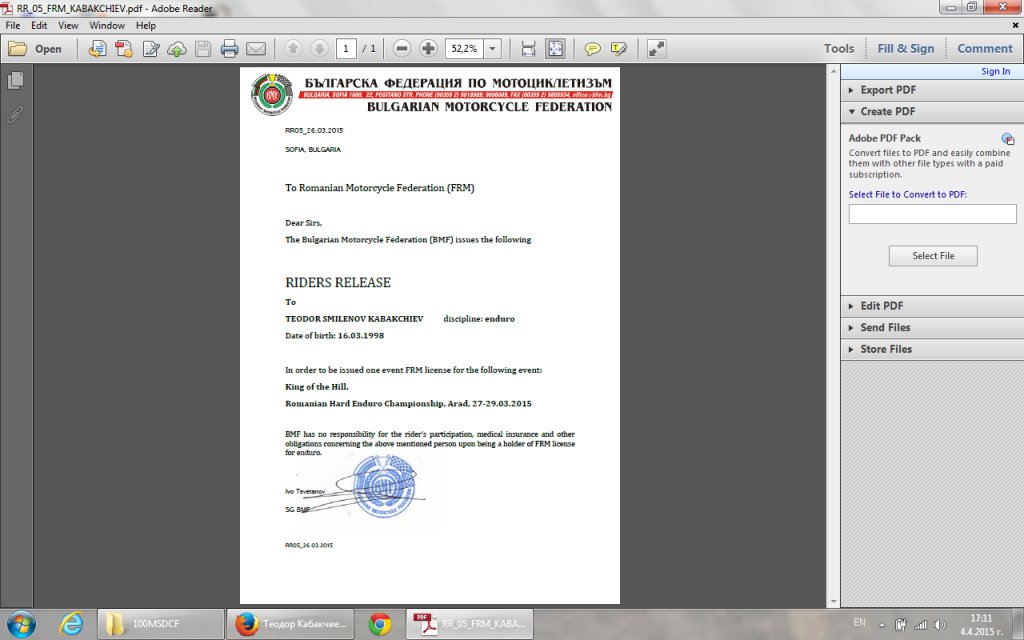The width and height of the screenshot is (1024, 640).
Task: Click the document vertical scrollbar down arrow
Action: (833, 601)
